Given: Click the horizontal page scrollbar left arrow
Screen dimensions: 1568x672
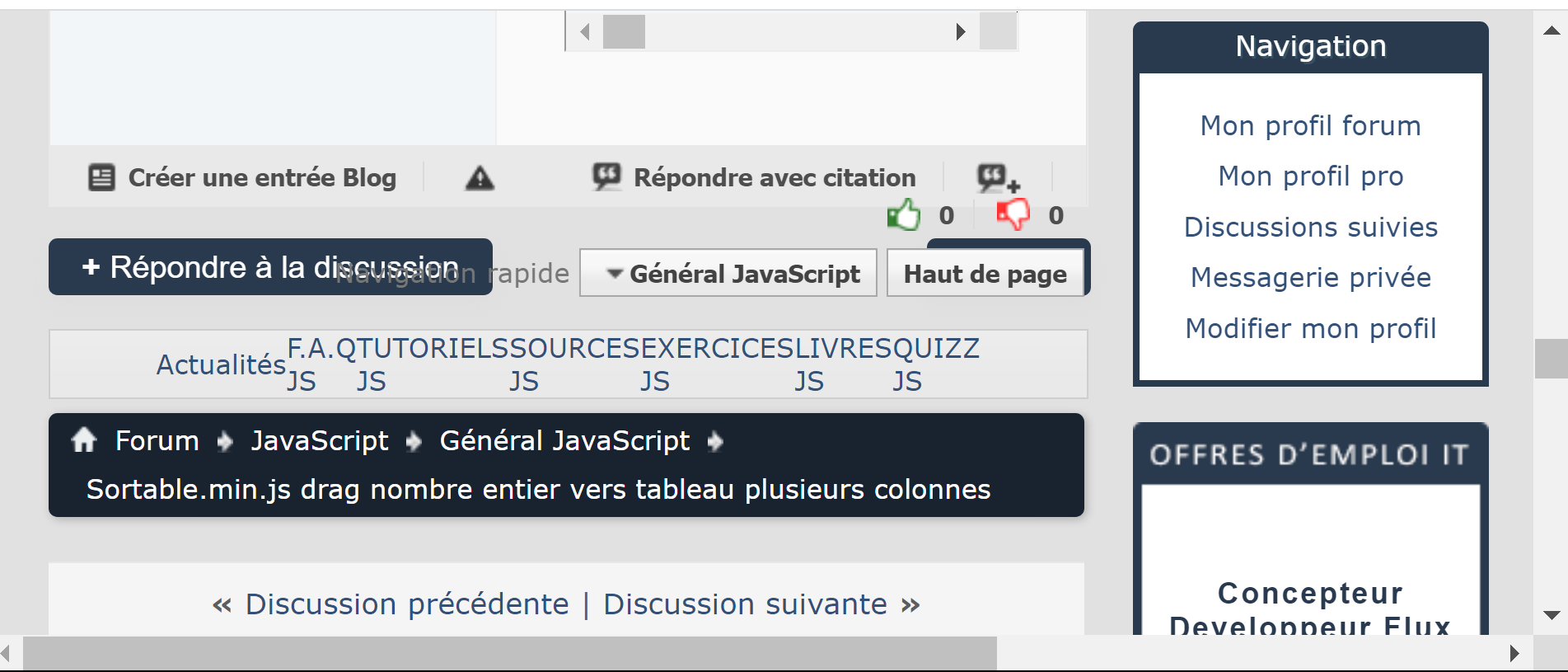Looking at the screenshot, I should point(7,653).
